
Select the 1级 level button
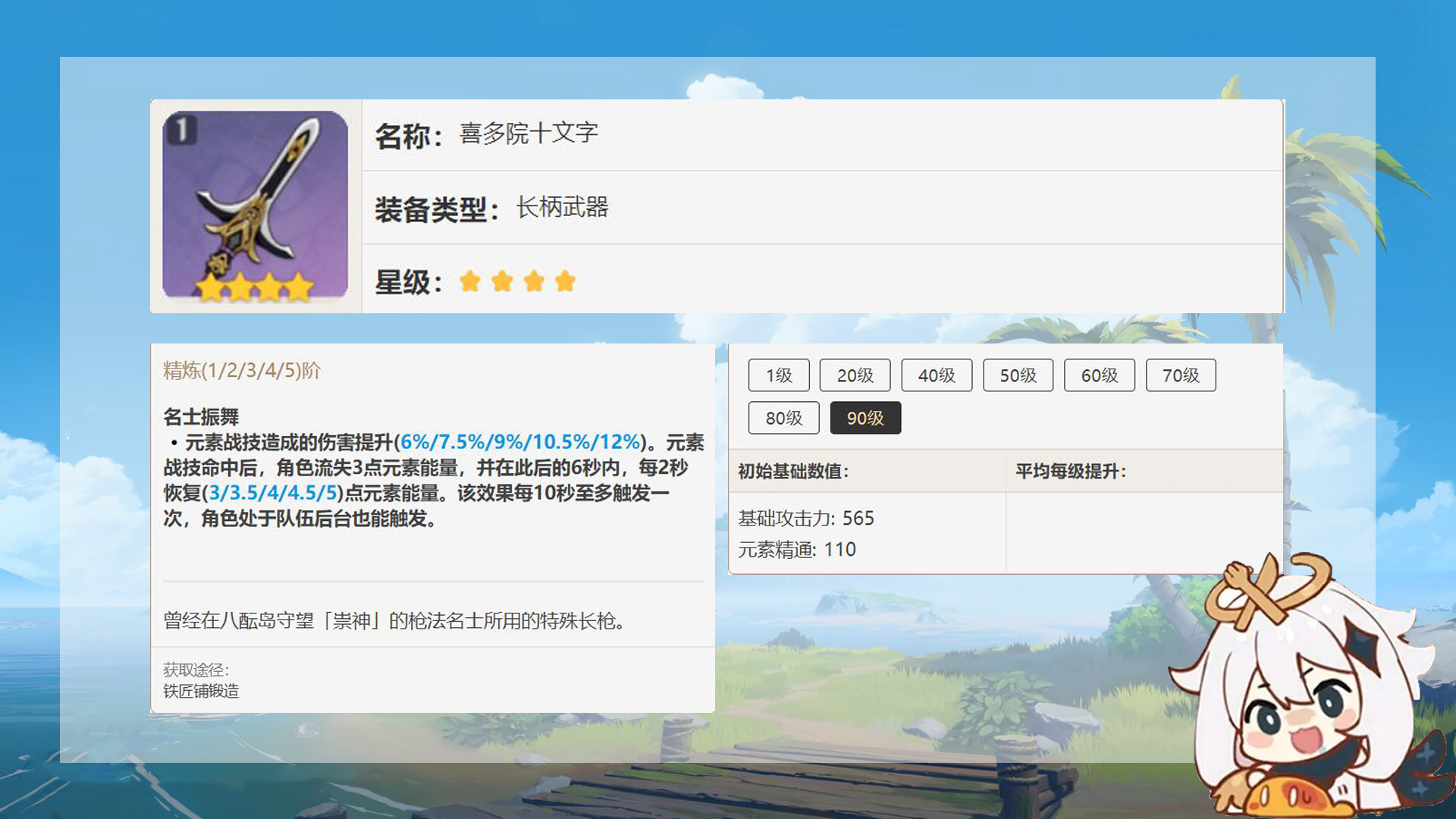[779, 375]
